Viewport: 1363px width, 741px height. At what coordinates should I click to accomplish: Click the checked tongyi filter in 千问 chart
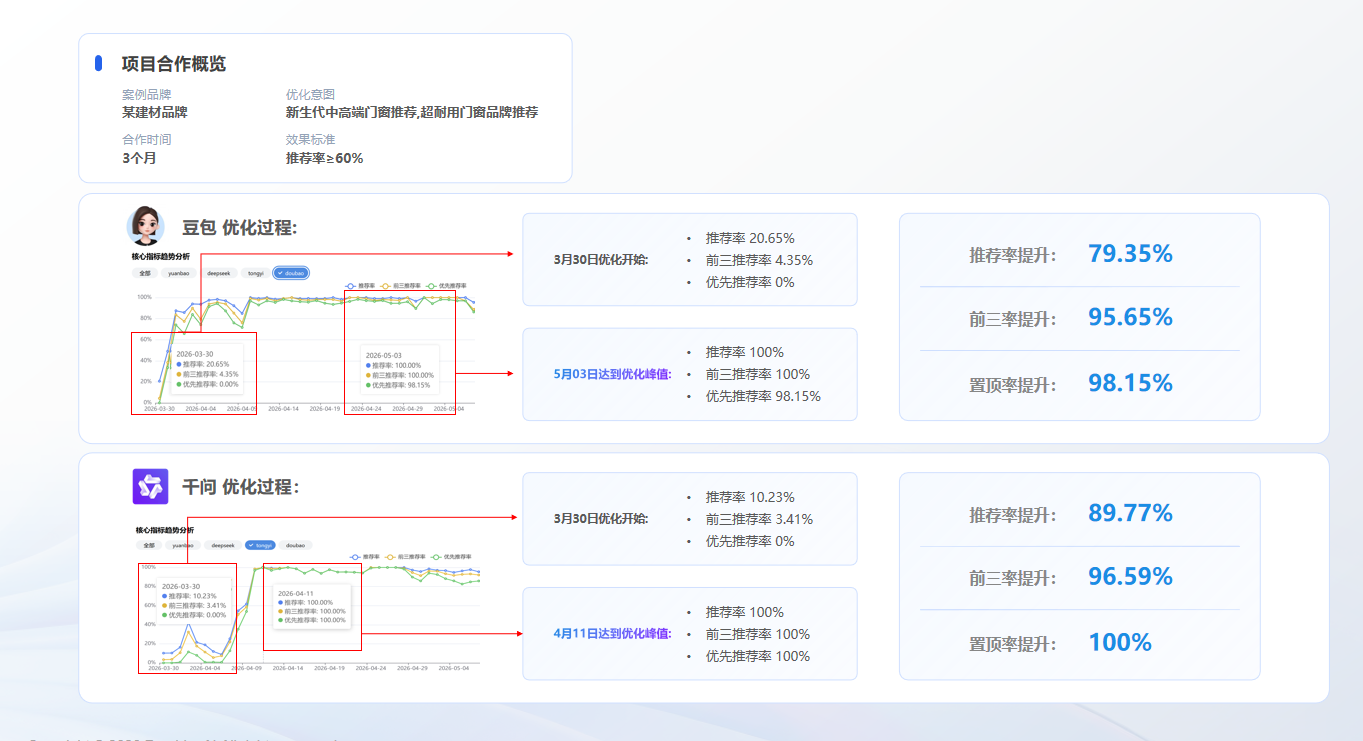click(260, 545)
